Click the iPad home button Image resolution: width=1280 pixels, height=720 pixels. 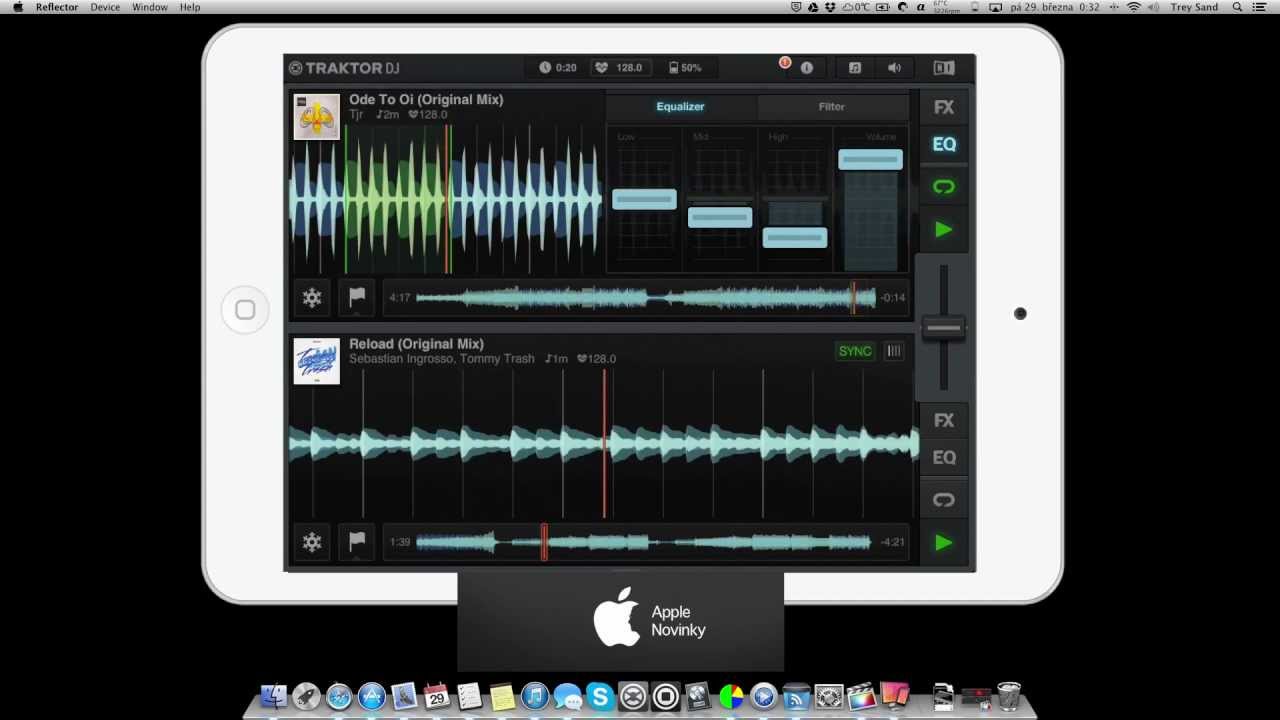pyautogui.click(x=245, y=310)
